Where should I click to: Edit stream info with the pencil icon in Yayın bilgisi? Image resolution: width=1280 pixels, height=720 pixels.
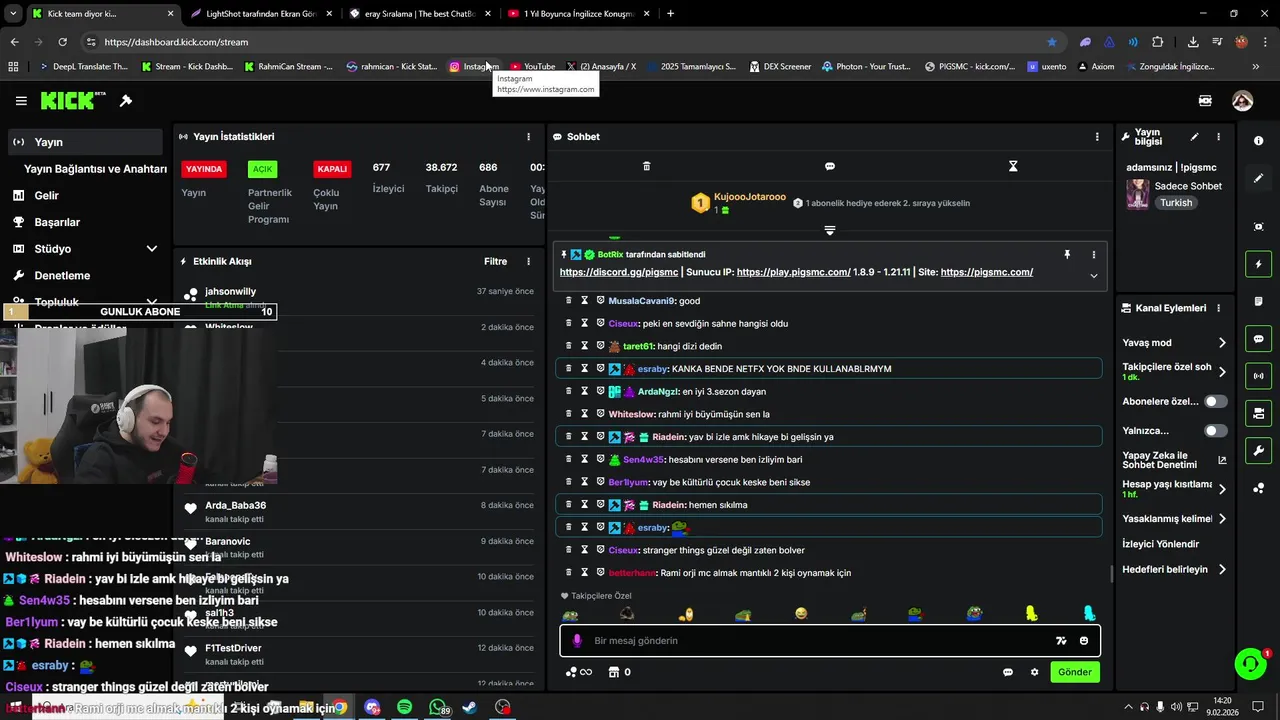[x=1194, y=137]
